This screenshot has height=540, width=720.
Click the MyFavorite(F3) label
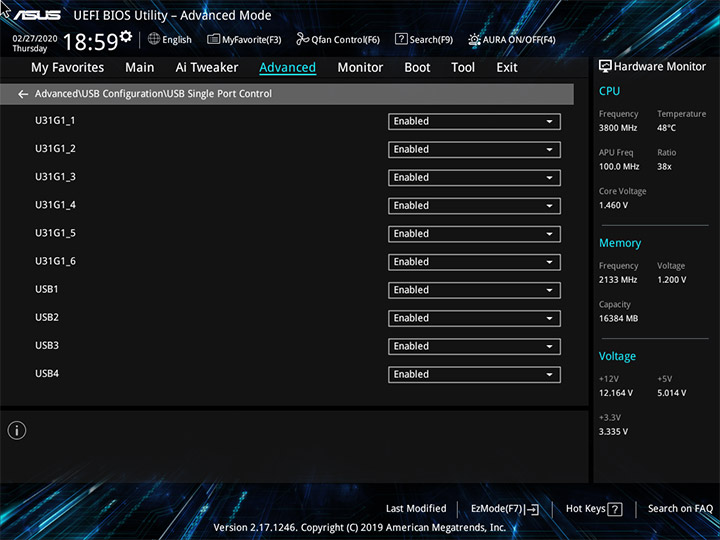pos(252,40)
